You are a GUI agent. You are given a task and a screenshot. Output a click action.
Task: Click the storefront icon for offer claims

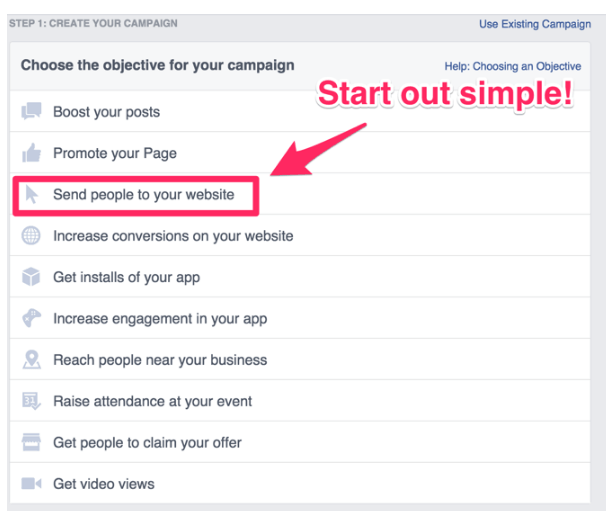(x=31, y=442)
